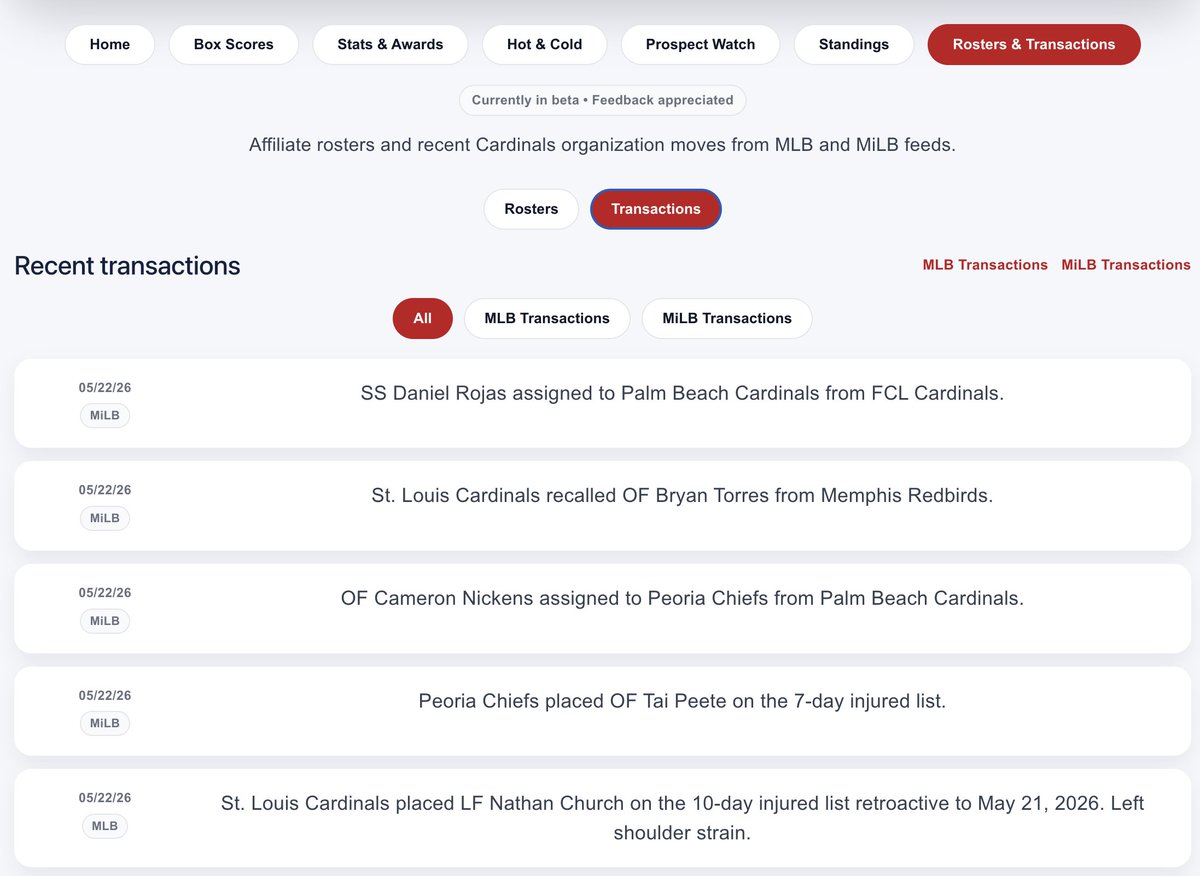Click the MiLB tag on Cameron Nickens row

[x=104, y=621]
